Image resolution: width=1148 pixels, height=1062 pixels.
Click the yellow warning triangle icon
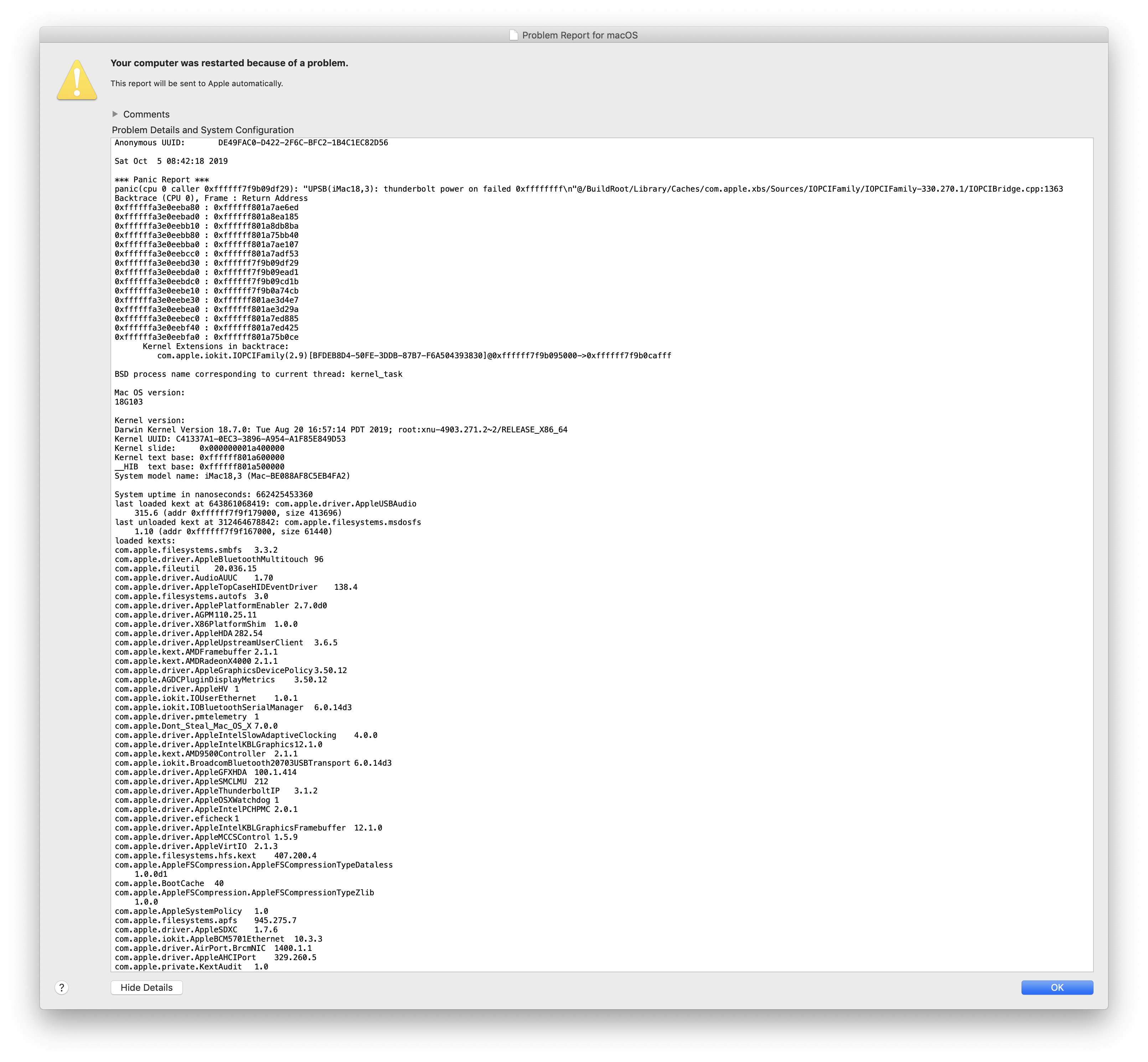tap(77, 80)
